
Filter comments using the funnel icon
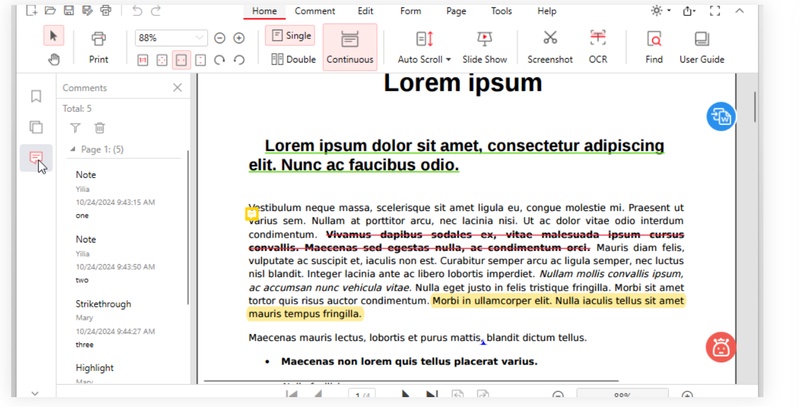(75, 128)
